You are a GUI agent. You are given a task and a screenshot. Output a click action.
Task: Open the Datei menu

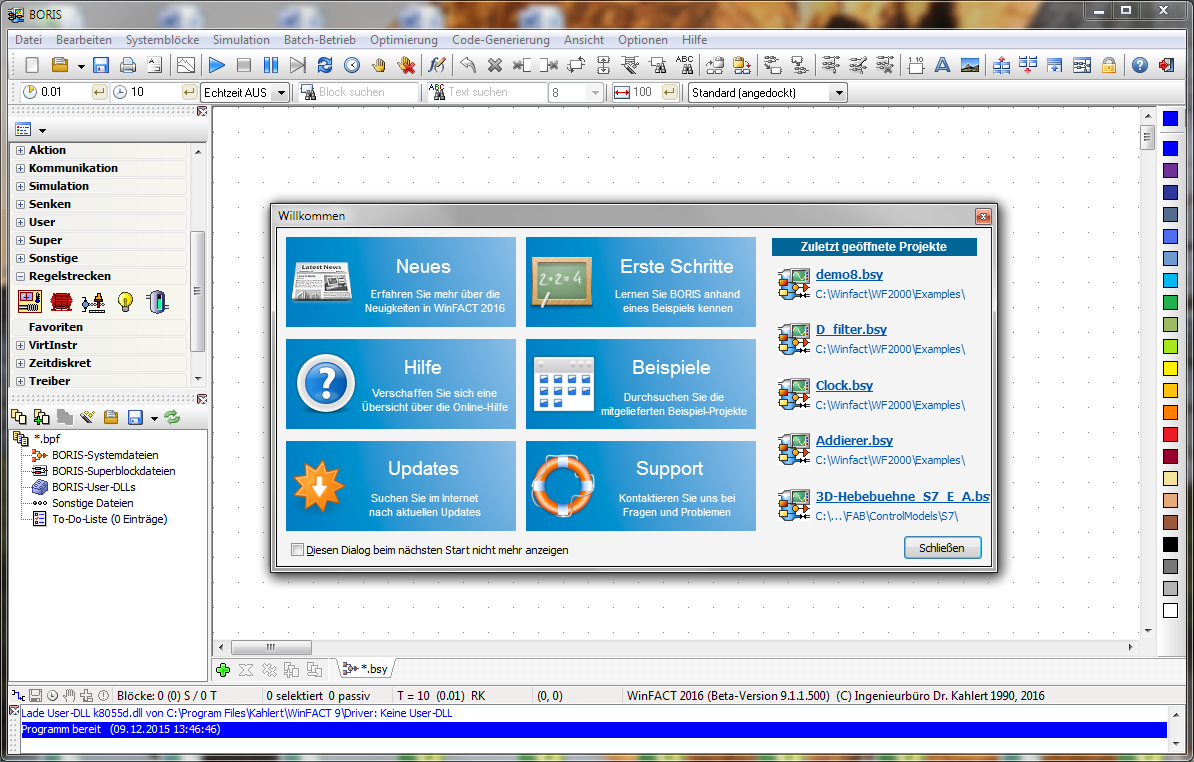click(29, 40)
